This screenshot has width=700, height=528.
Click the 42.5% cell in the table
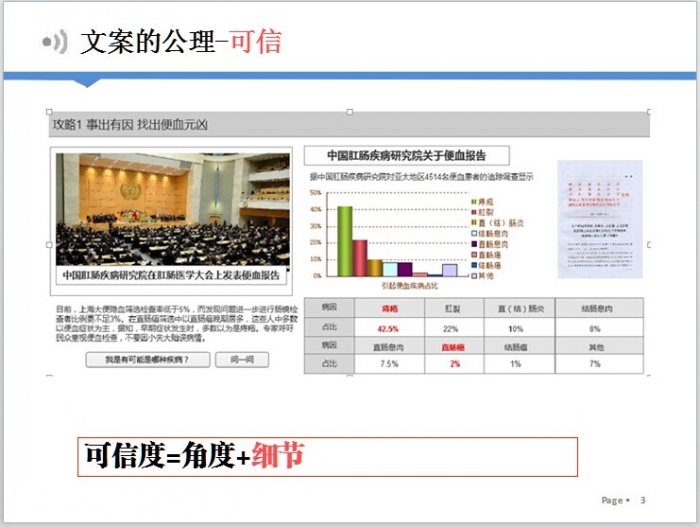point(388,328)
